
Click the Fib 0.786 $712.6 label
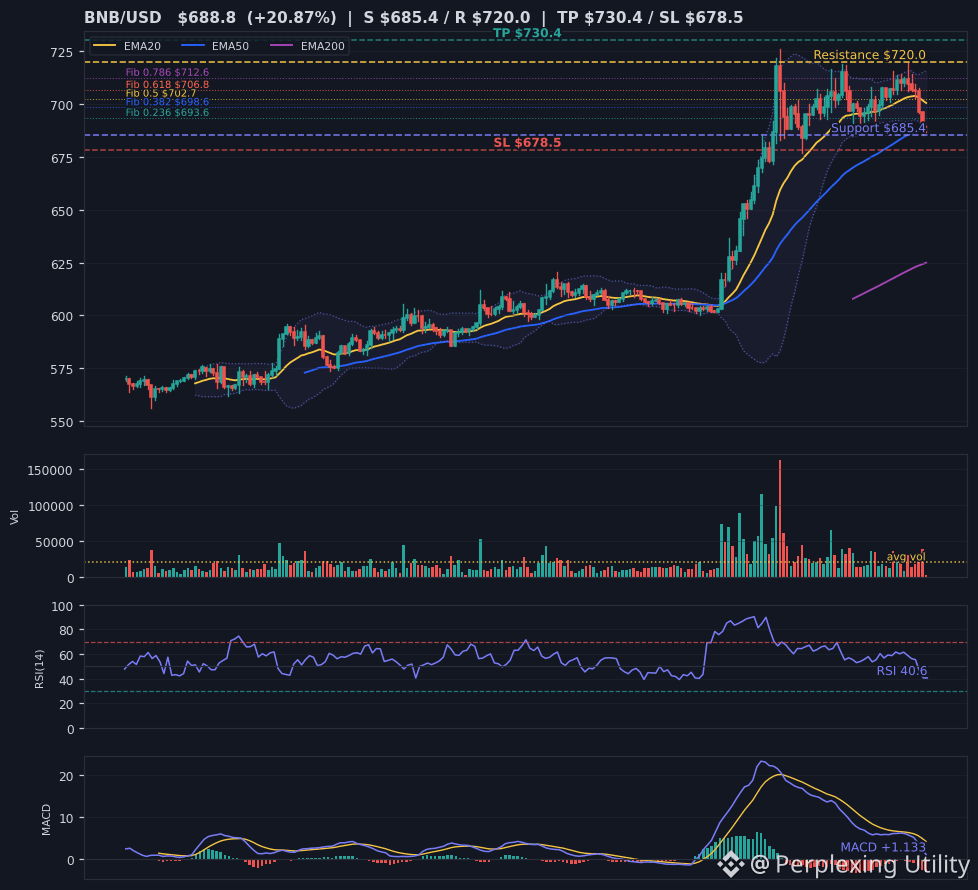click(x=167, y=73)
